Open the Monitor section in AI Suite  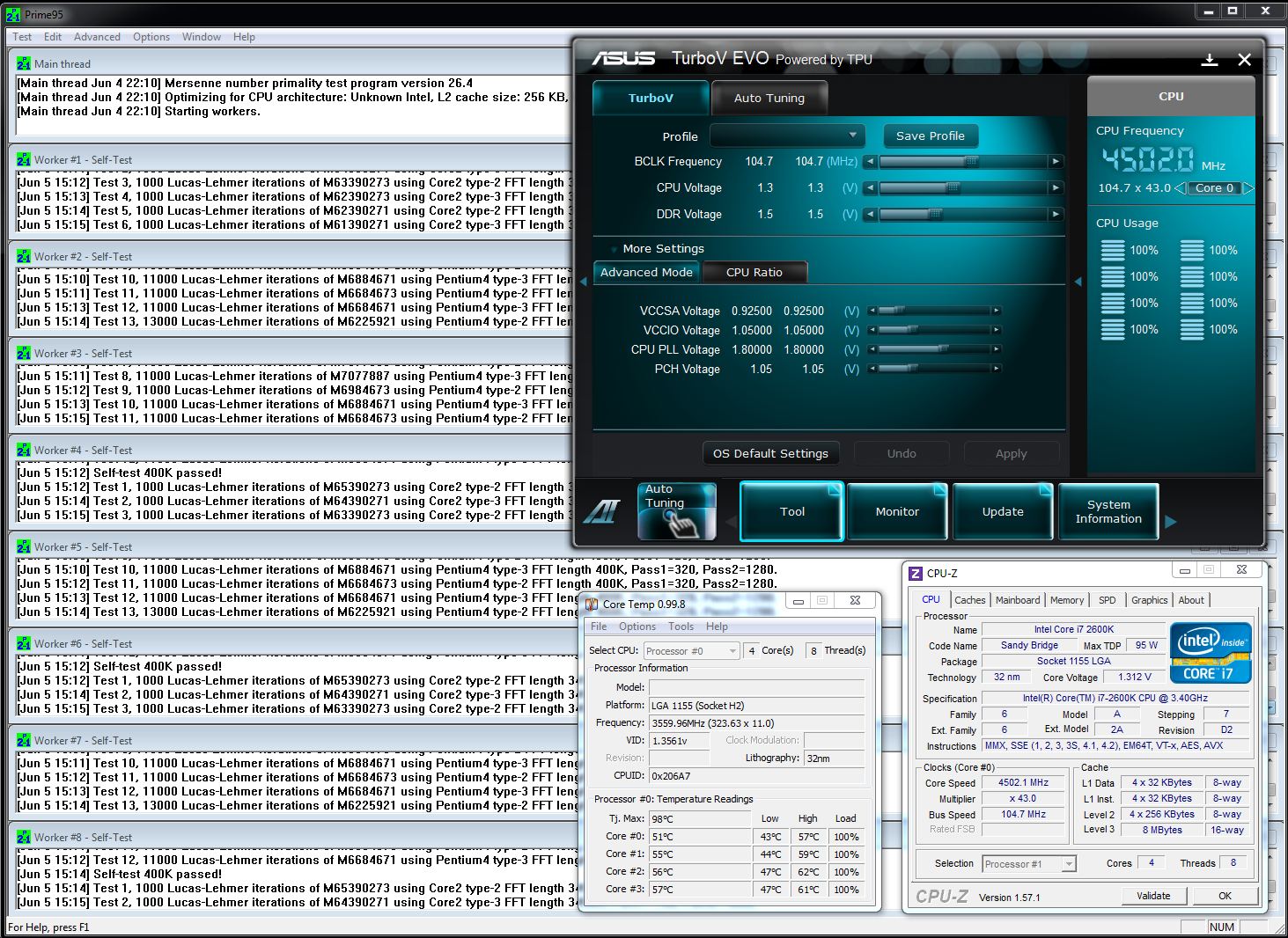point(897,511)
